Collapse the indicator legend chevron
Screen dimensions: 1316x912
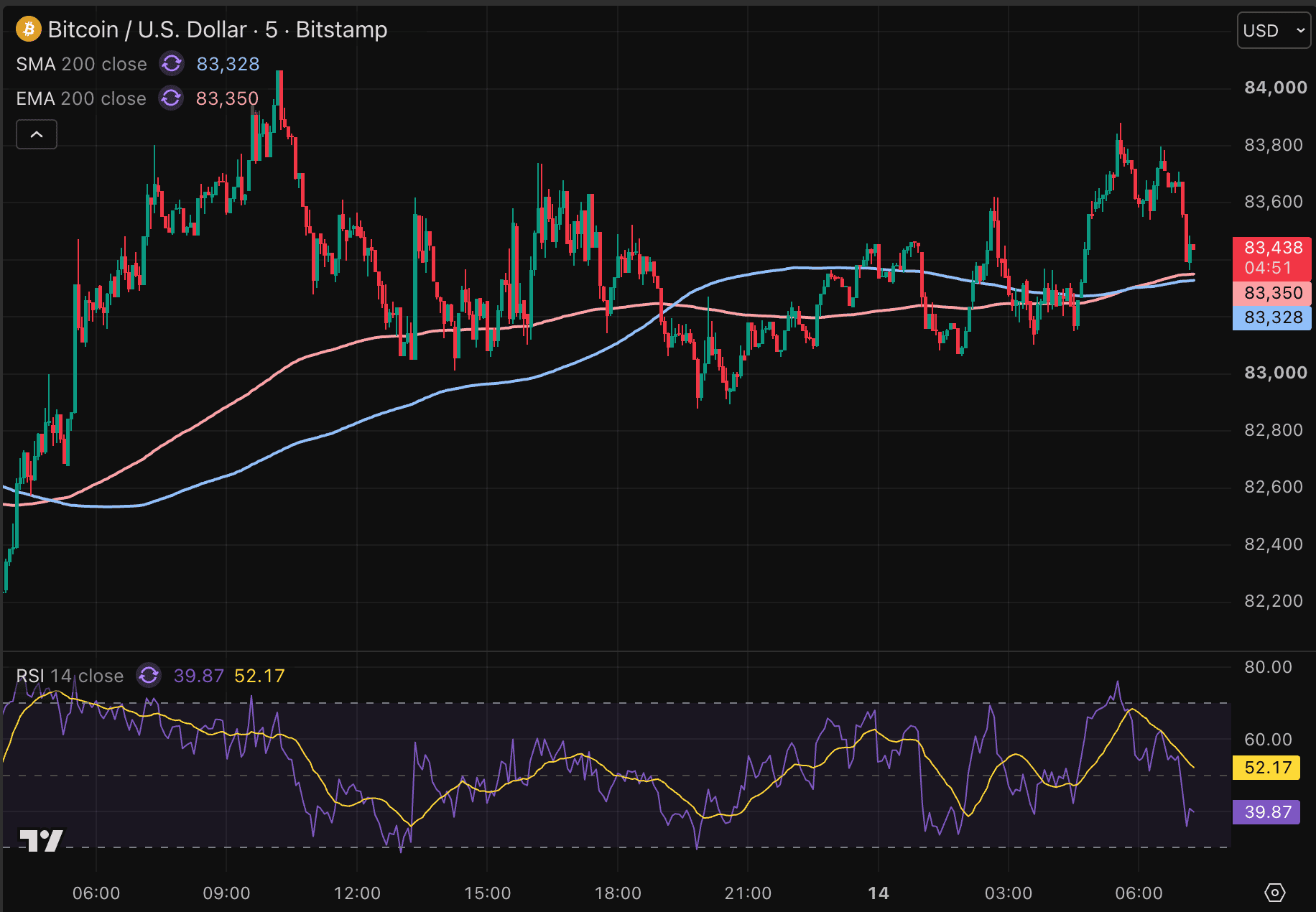pos(37,134)
